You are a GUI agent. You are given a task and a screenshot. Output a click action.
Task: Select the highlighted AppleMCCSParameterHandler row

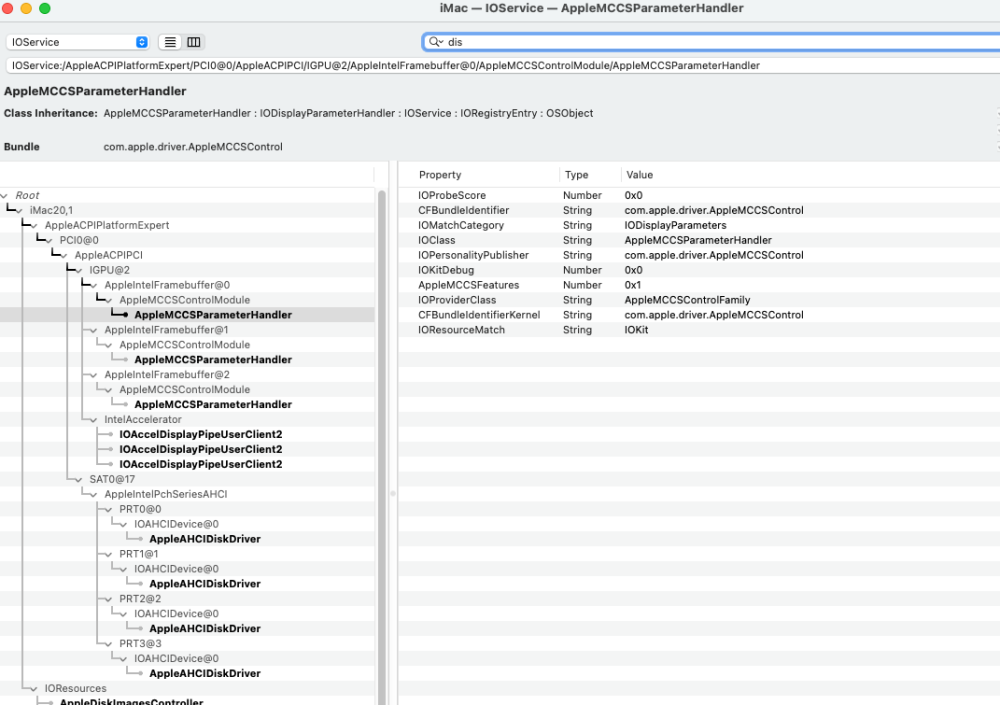click(187, 315)
